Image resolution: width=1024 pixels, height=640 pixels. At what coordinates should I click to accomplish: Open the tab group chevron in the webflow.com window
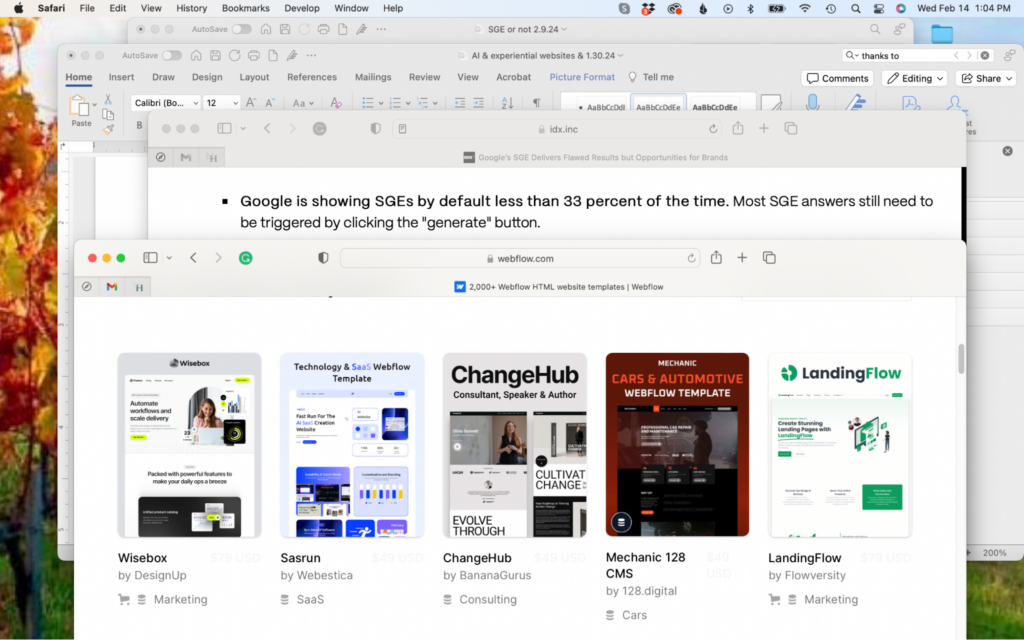pyautogui.click(x=169, y=258)
